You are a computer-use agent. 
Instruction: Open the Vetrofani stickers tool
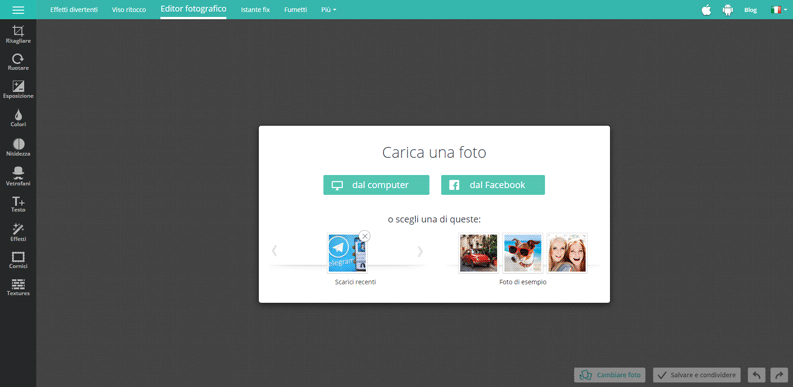coord(18,177)
